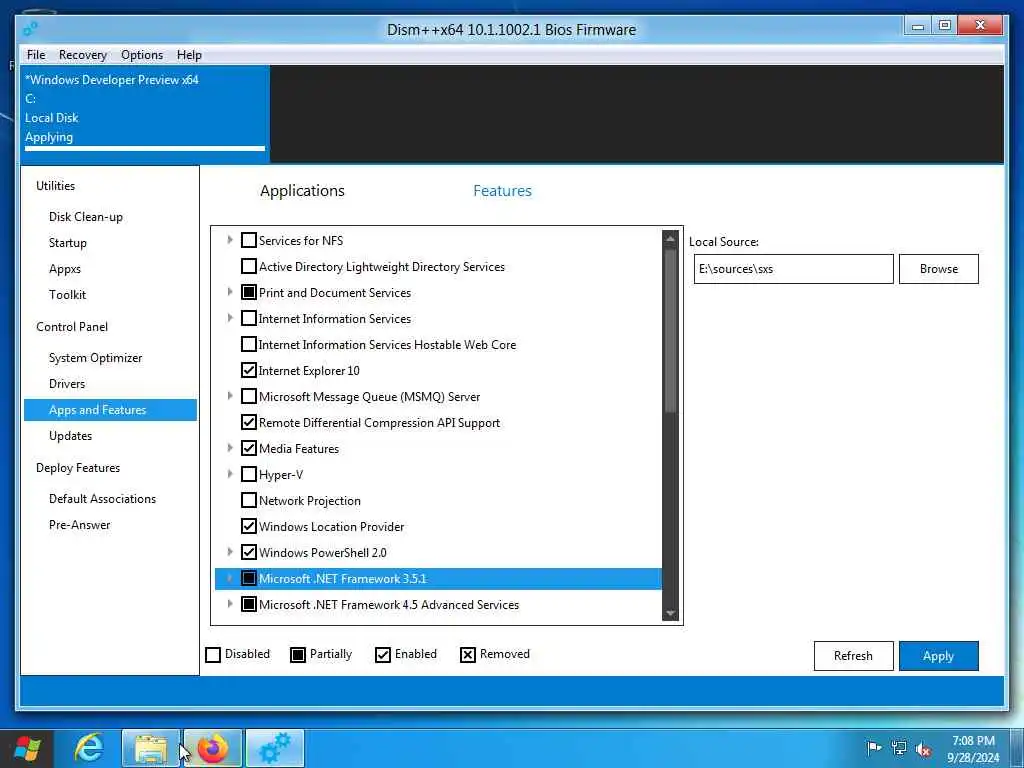The width and height of the screenshot is (1024, 768).
Task: Enable Internet Information Services Hostable Web Core
Action: 248,344
